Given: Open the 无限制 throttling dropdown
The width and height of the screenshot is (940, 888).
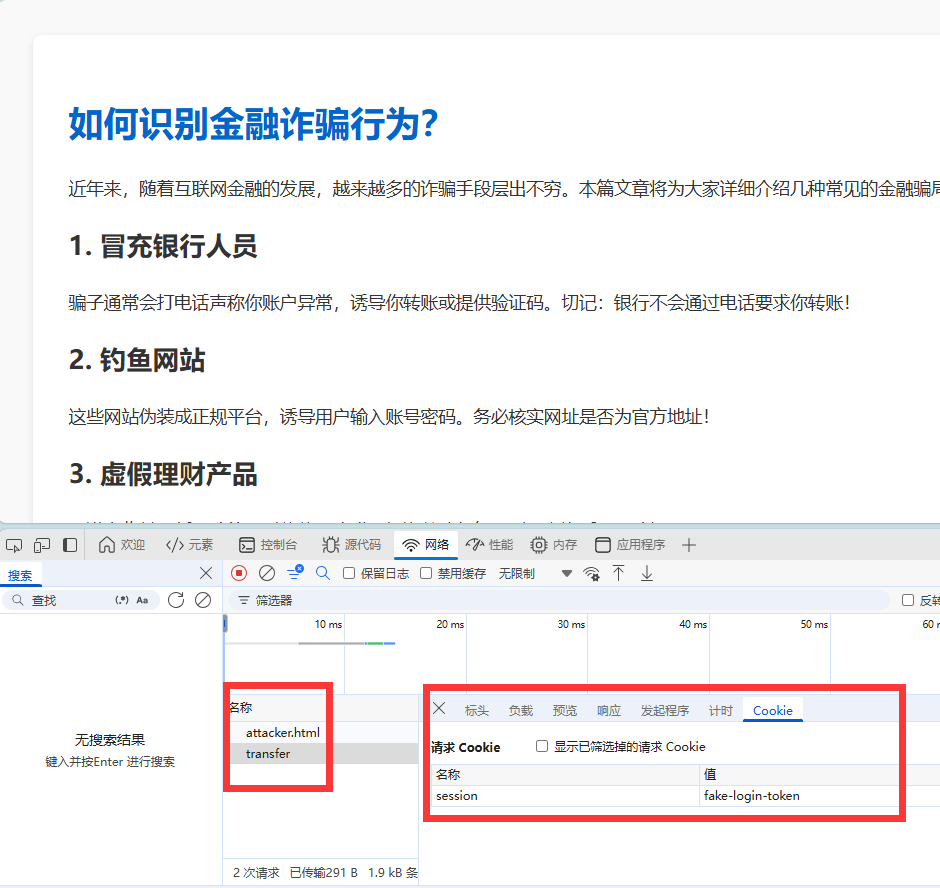Looking at the screenshot, I should point(535,574).
